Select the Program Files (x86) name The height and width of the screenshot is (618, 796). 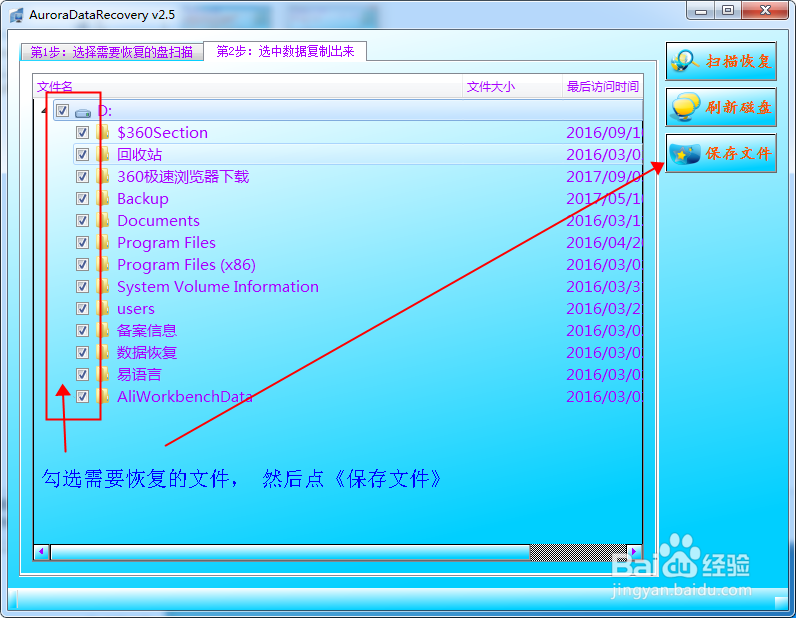point(186,265)
